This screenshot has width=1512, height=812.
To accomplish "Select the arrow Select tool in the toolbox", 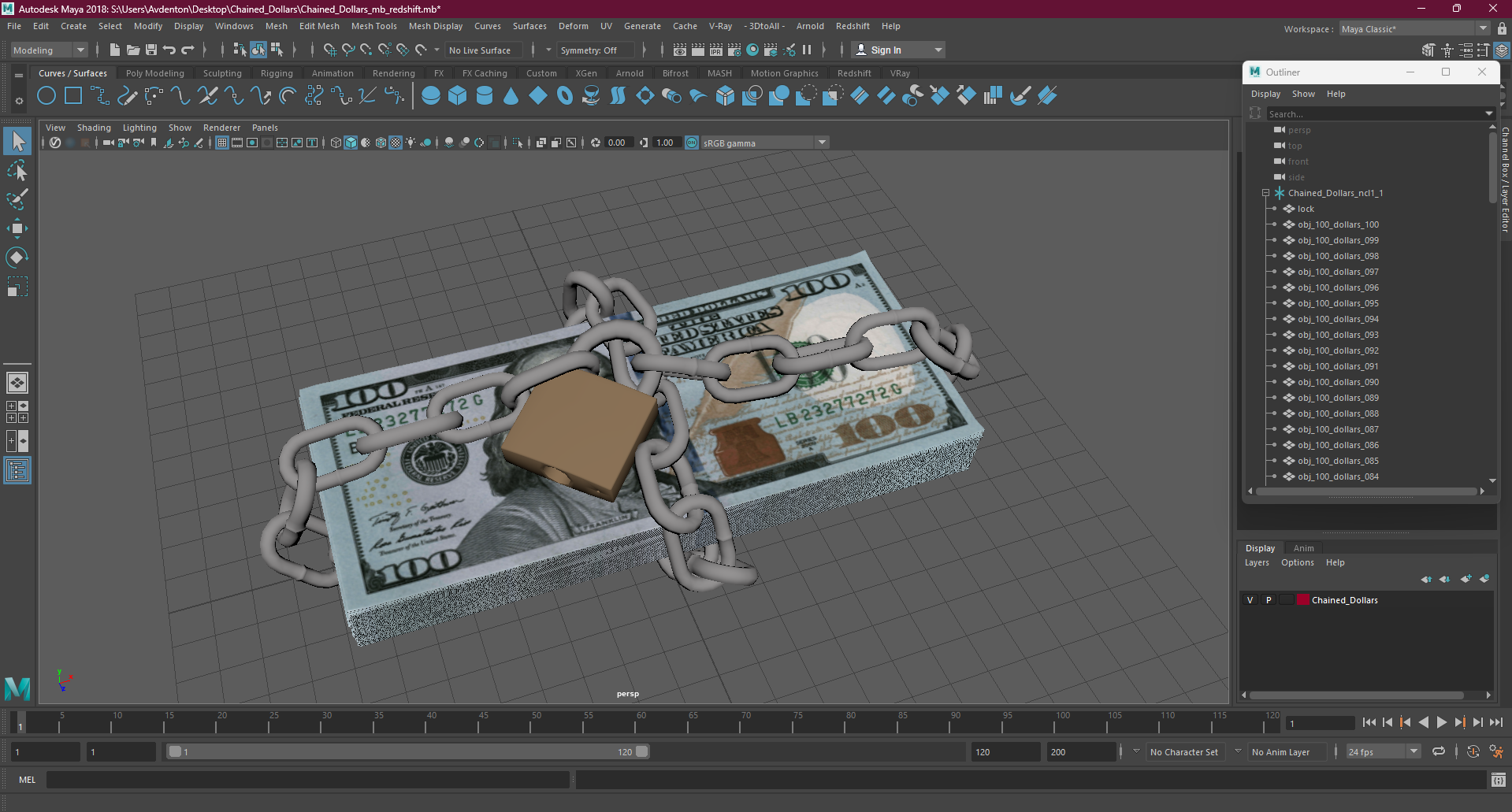I will [x=17, y=142].
